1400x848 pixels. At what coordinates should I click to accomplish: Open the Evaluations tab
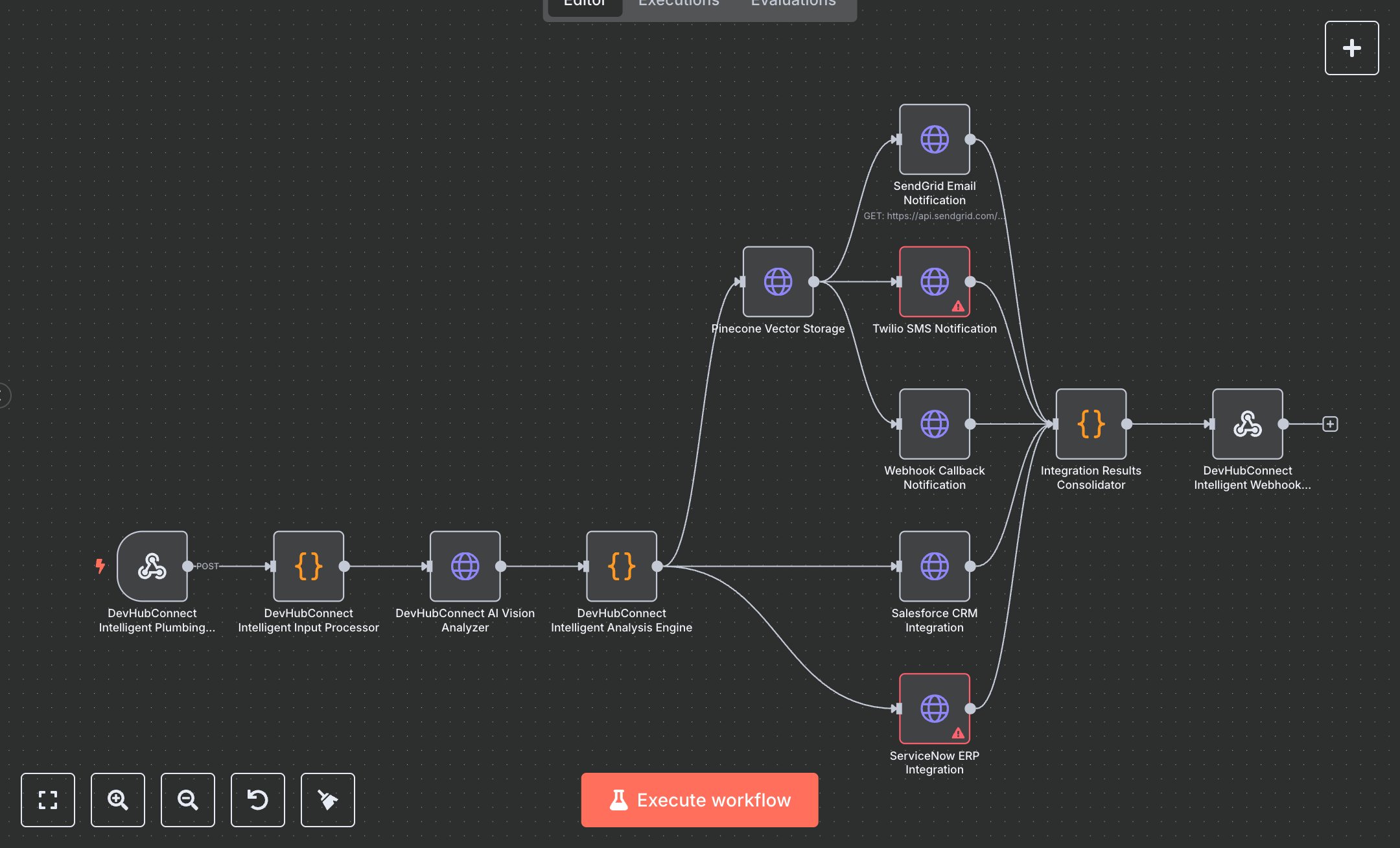pos(792,5)
